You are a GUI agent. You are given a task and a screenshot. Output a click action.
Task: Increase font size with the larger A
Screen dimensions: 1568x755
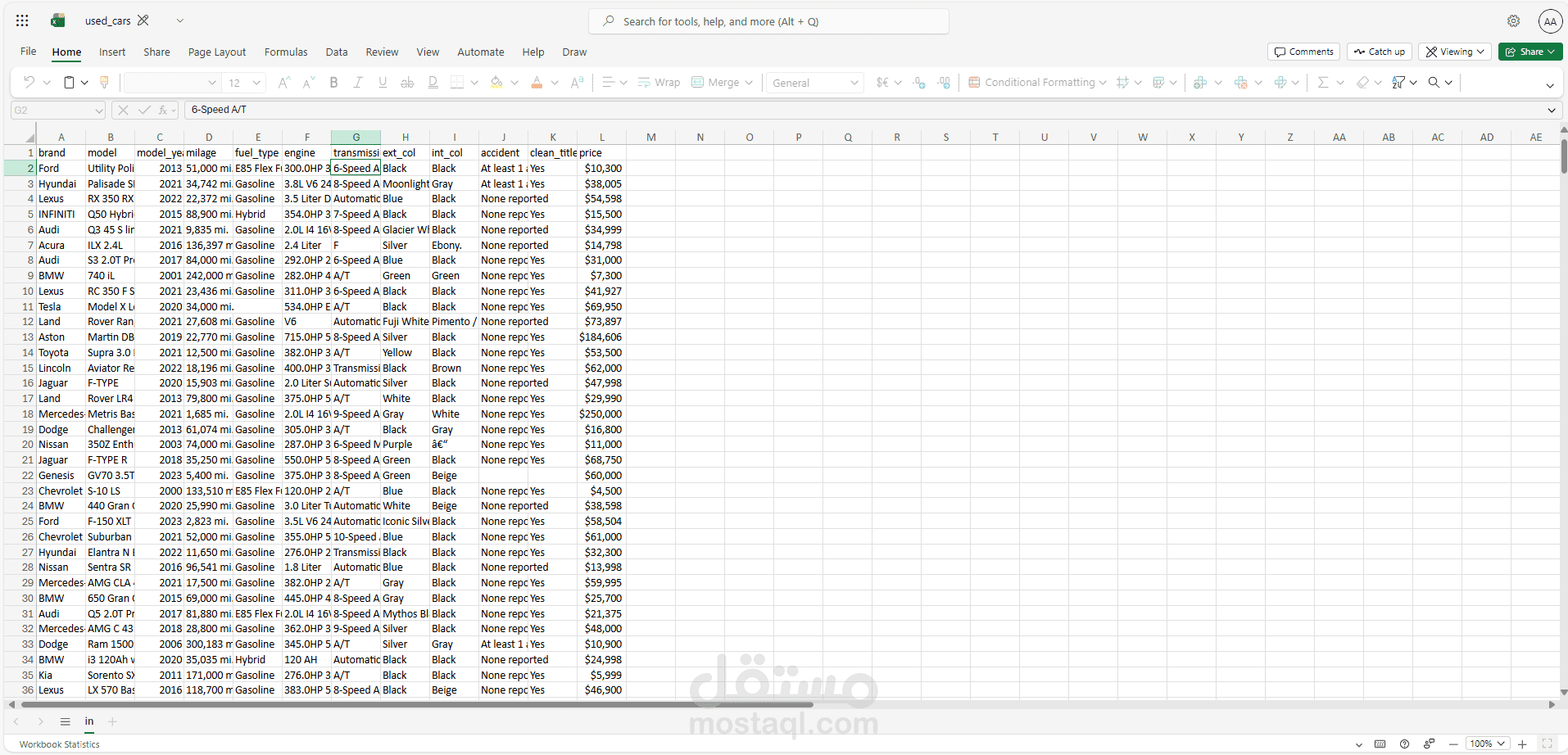click(284, 83)
